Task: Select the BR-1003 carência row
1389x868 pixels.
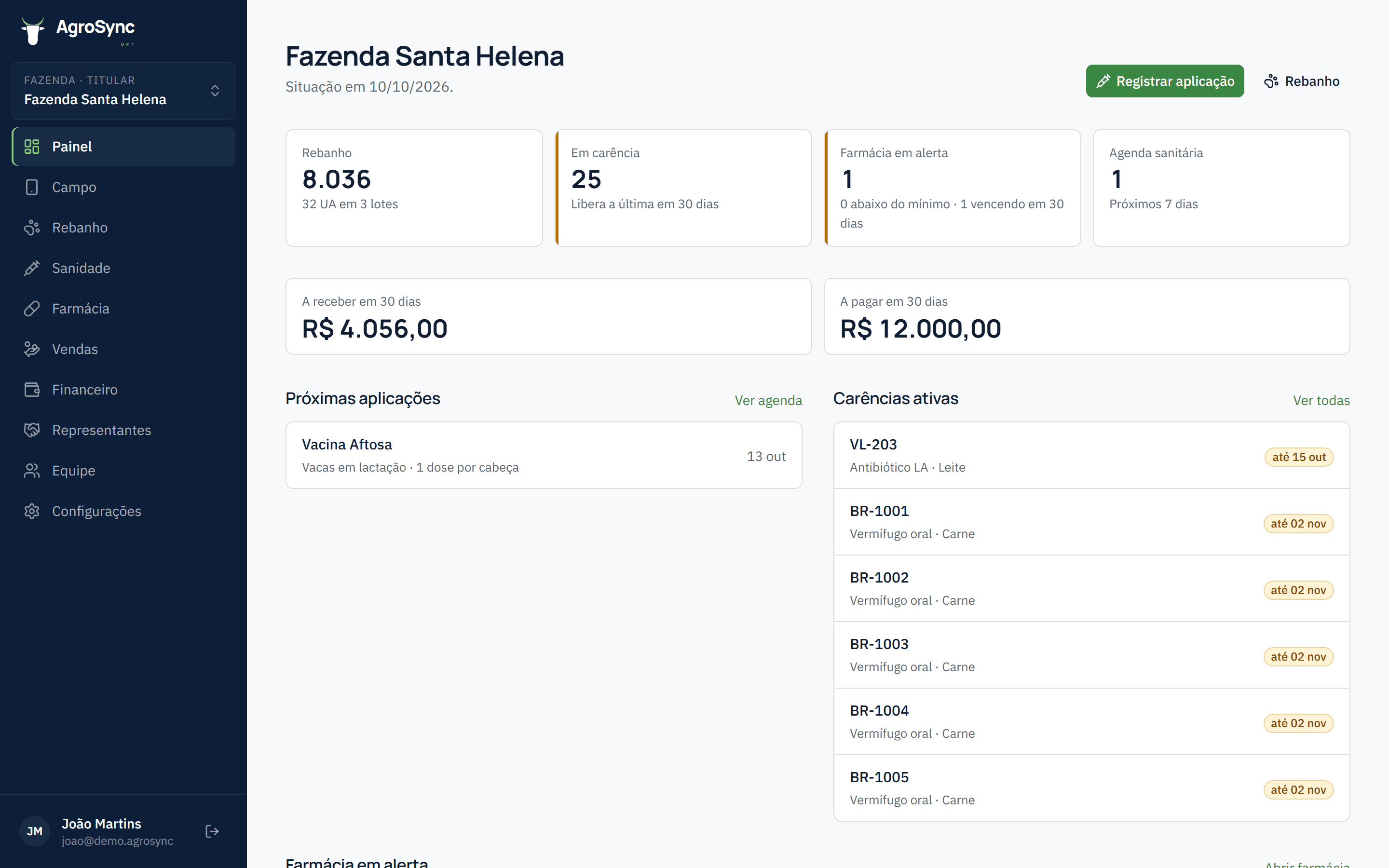Action: click(x=1091, y=655)
